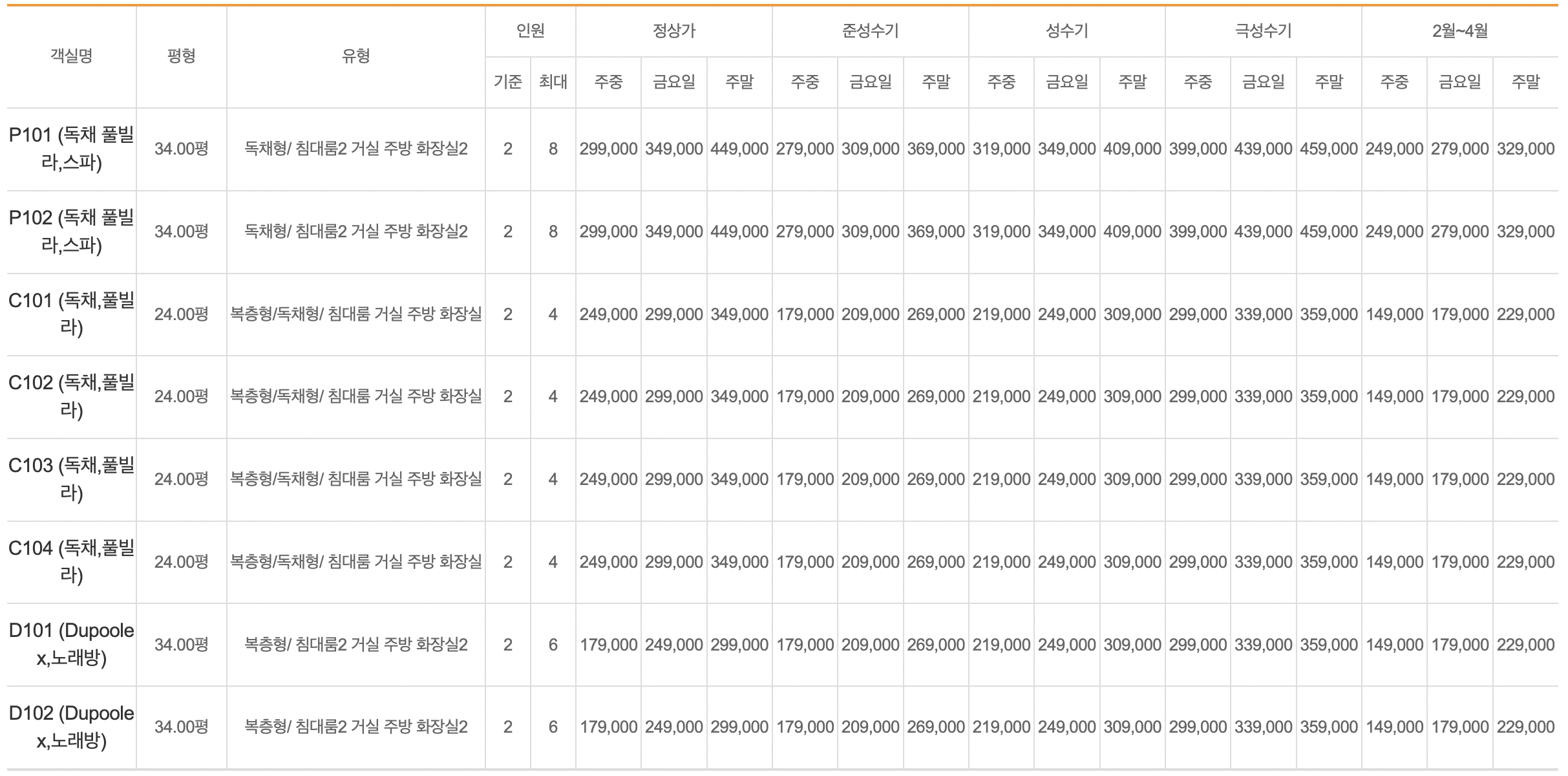
Task: Select room name C102 (독채,풀빌라)
Action: click(71, 396)
